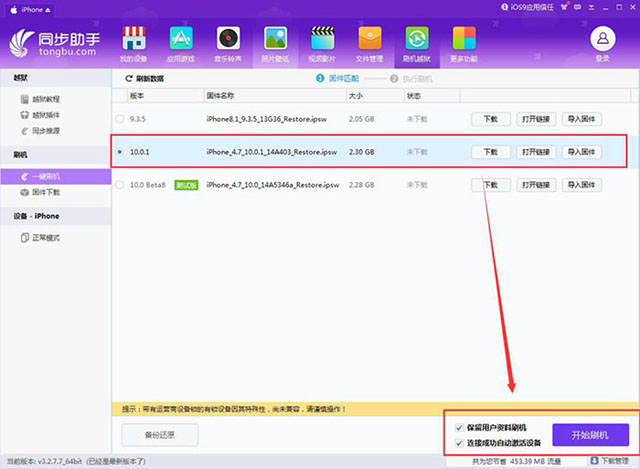Open 同步推源 in the sidebar

(x=40, y=131)
